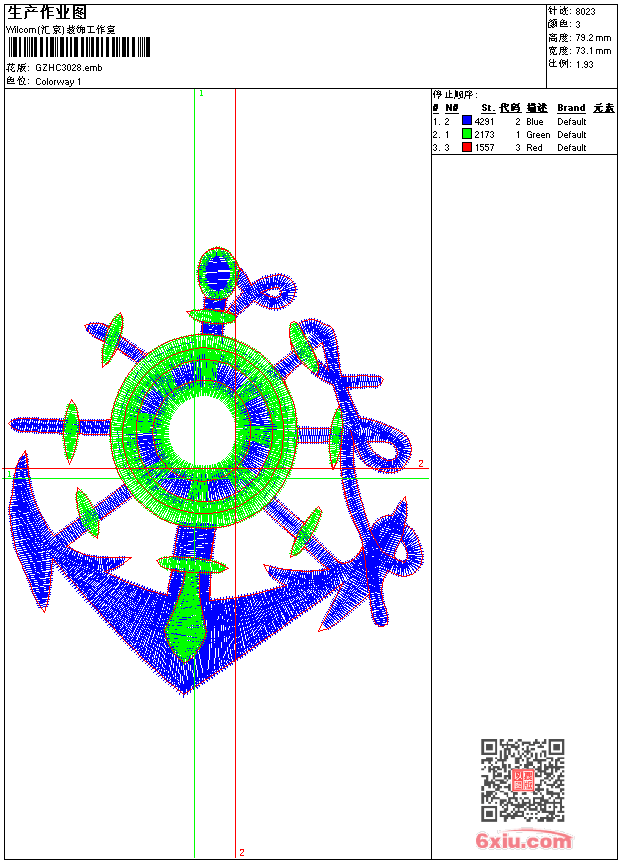
Task: Click the '代码' column header
Action: (x=510, y=108)
